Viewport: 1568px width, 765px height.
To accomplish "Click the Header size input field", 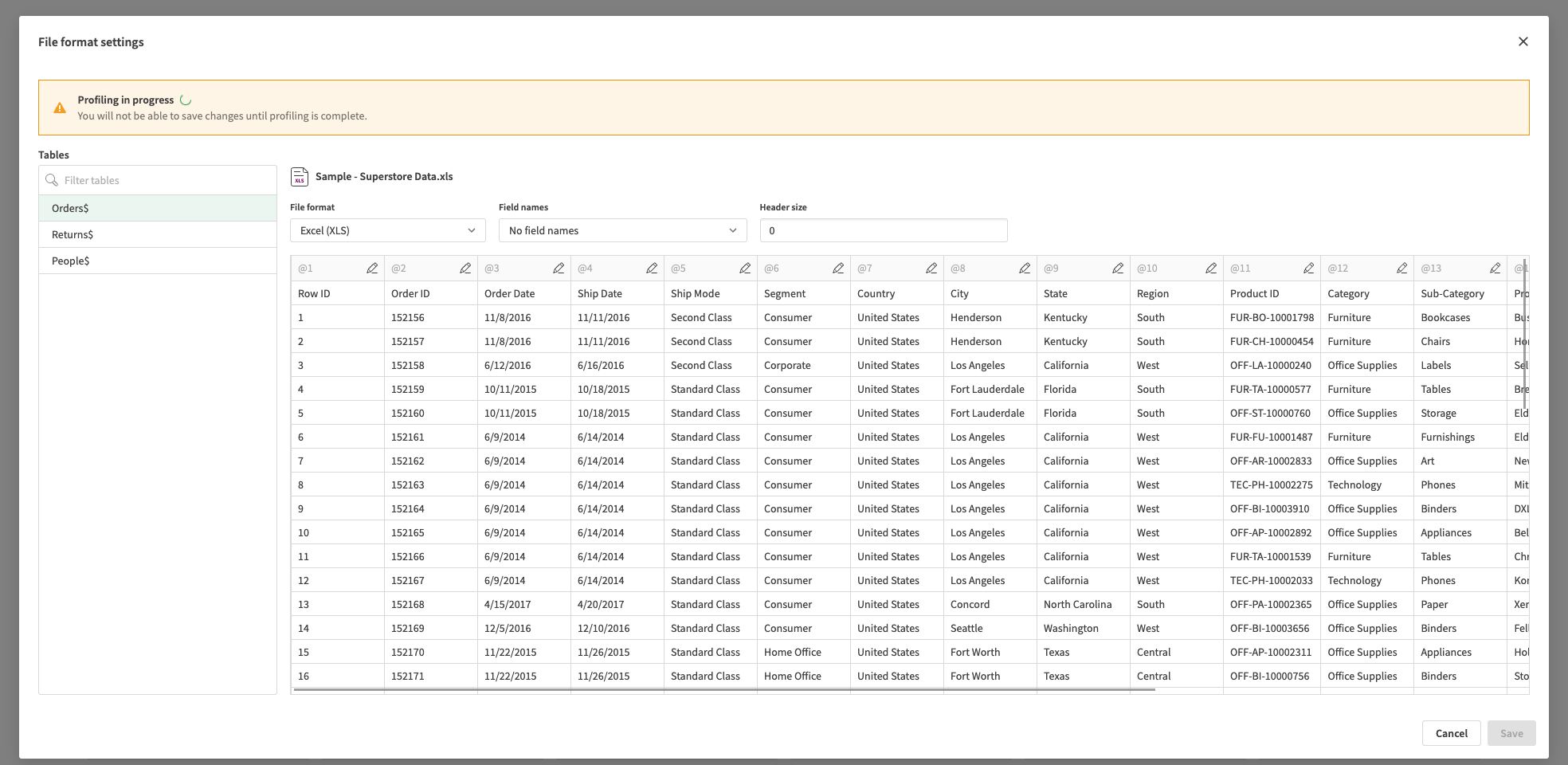I will [884, 230].
